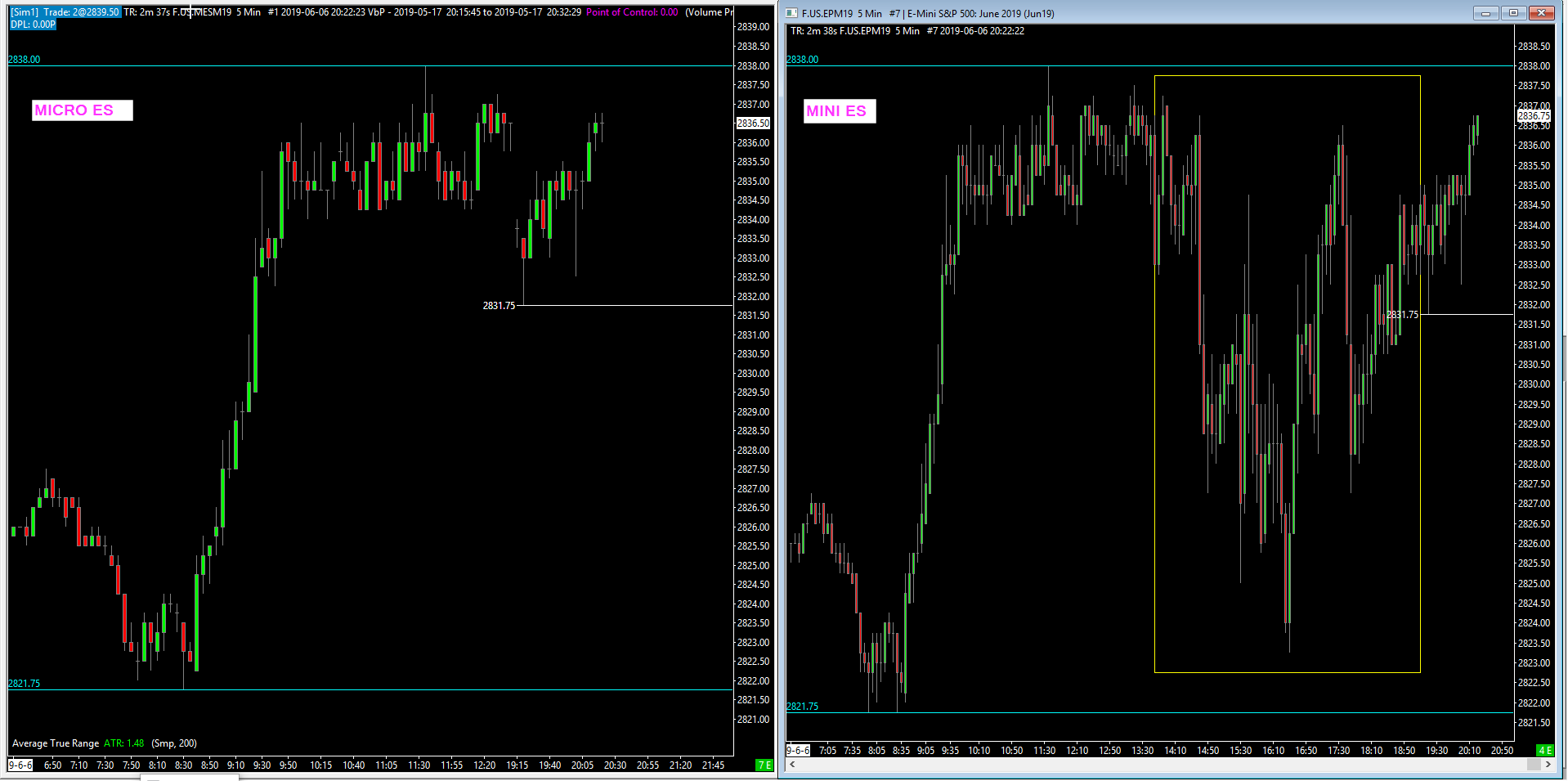
Task: Click the 2836.50 current price box on Micro scale
Action: tap(753, 123)
